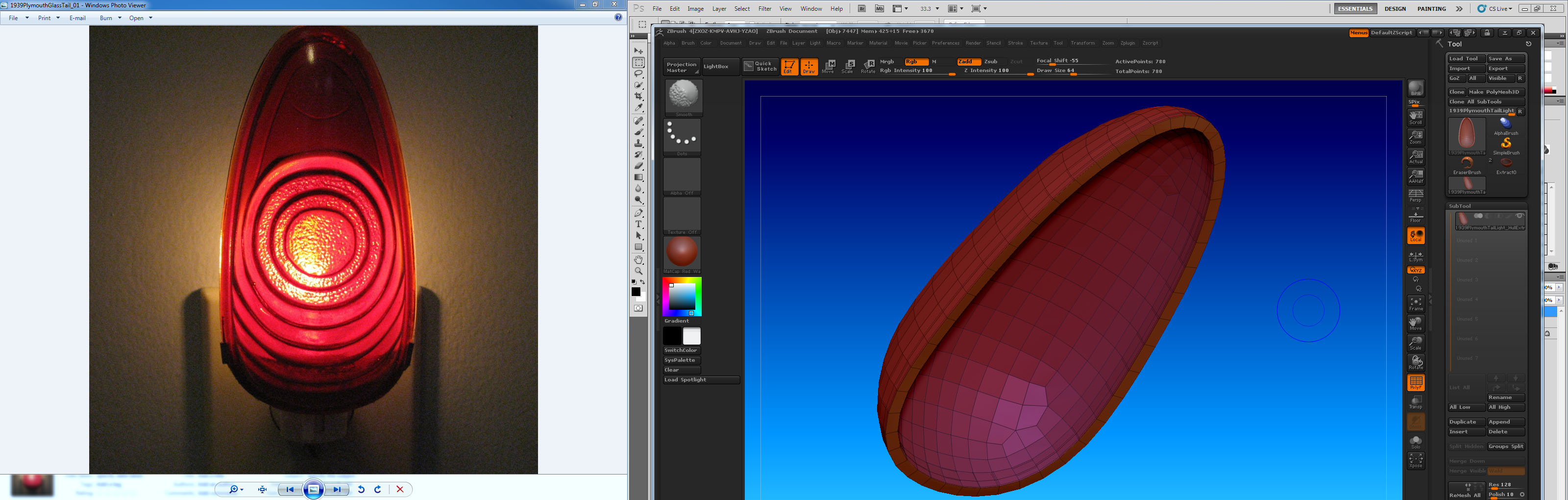This screenshot has height=500, width=1568.
Task: Open ZBrush Alpha menu
Action: (669, 43)
